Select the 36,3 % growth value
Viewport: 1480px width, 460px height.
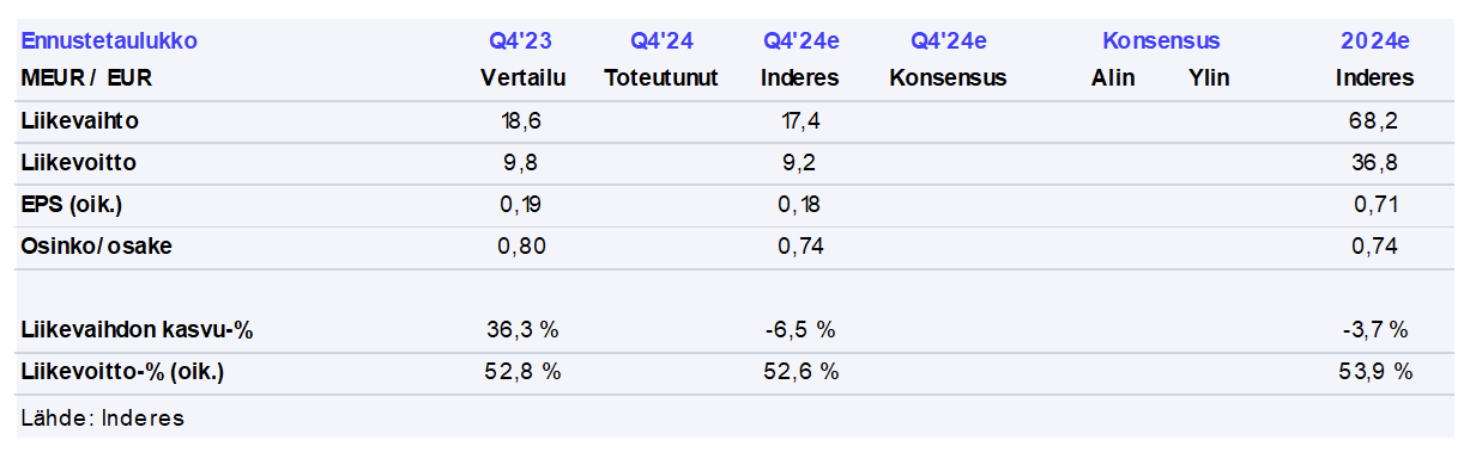(x=521, y=330)
